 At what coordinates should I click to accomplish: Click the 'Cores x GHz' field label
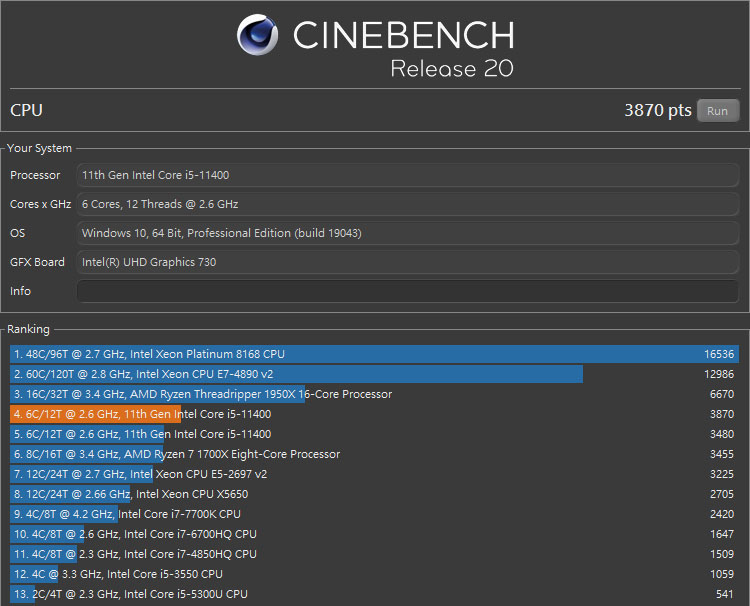coord(41,204)
